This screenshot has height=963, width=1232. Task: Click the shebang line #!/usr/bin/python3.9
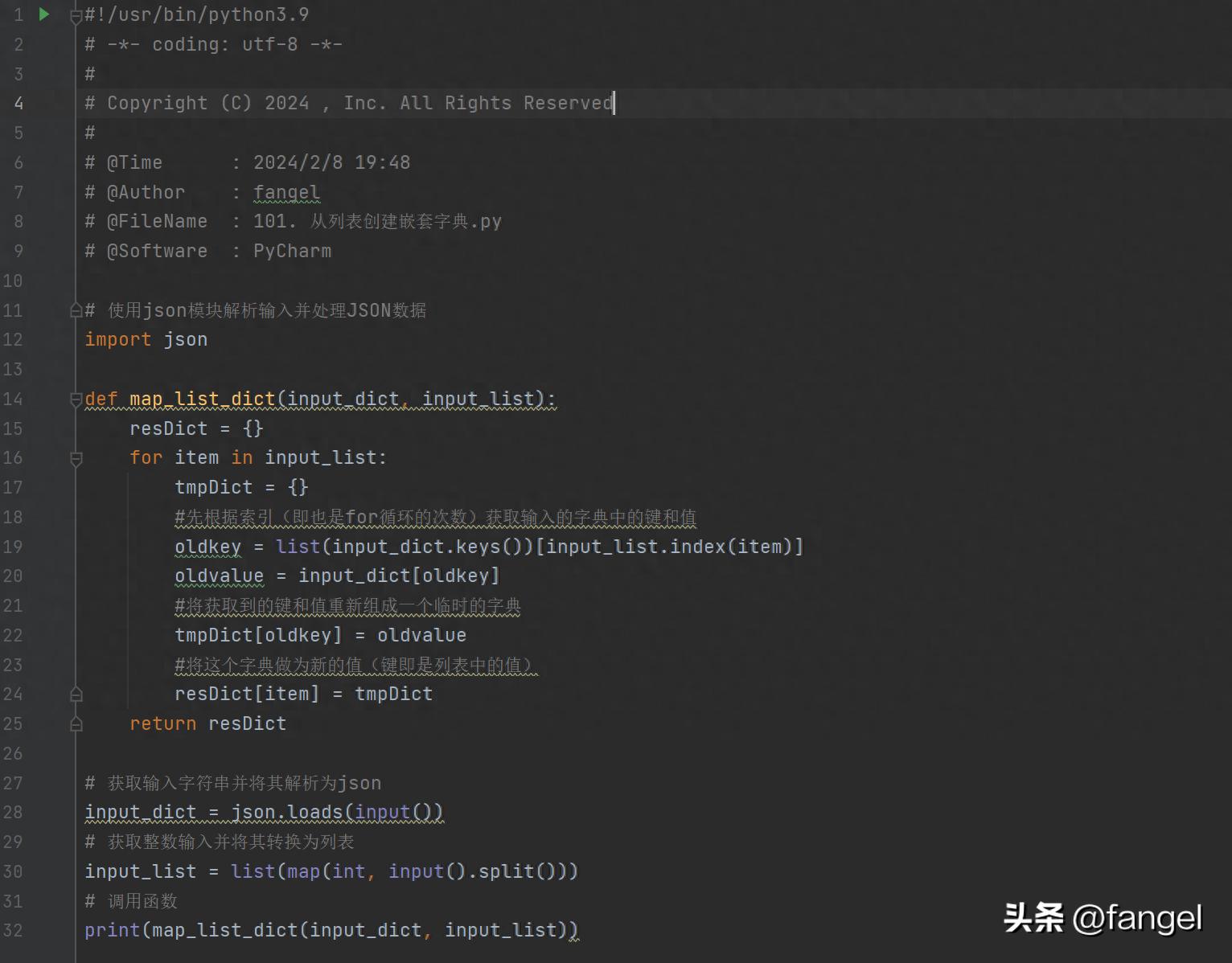(197, 14)
